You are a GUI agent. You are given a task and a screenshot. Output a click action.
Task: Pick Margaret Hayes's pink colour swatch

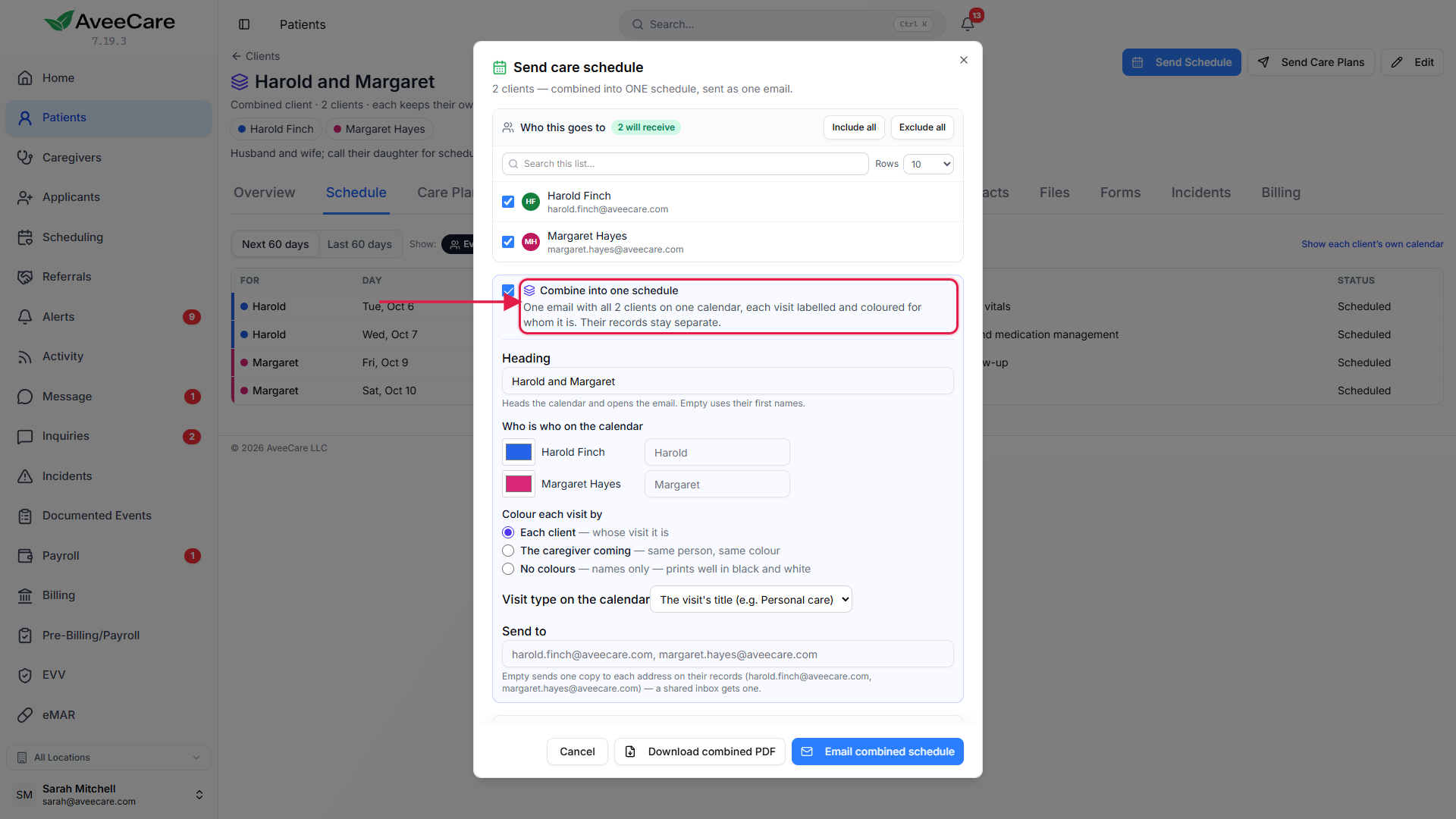[519, 484]
